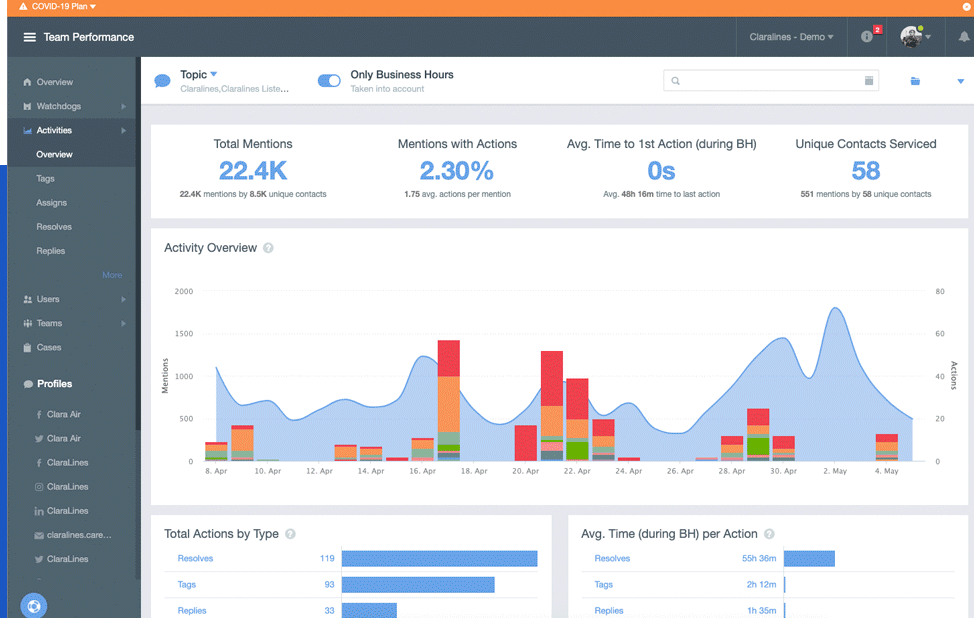The width and height of the screenshot is (974, 618).
Task: Click Total Actions by Type help icon
Action: coord(290,534)
